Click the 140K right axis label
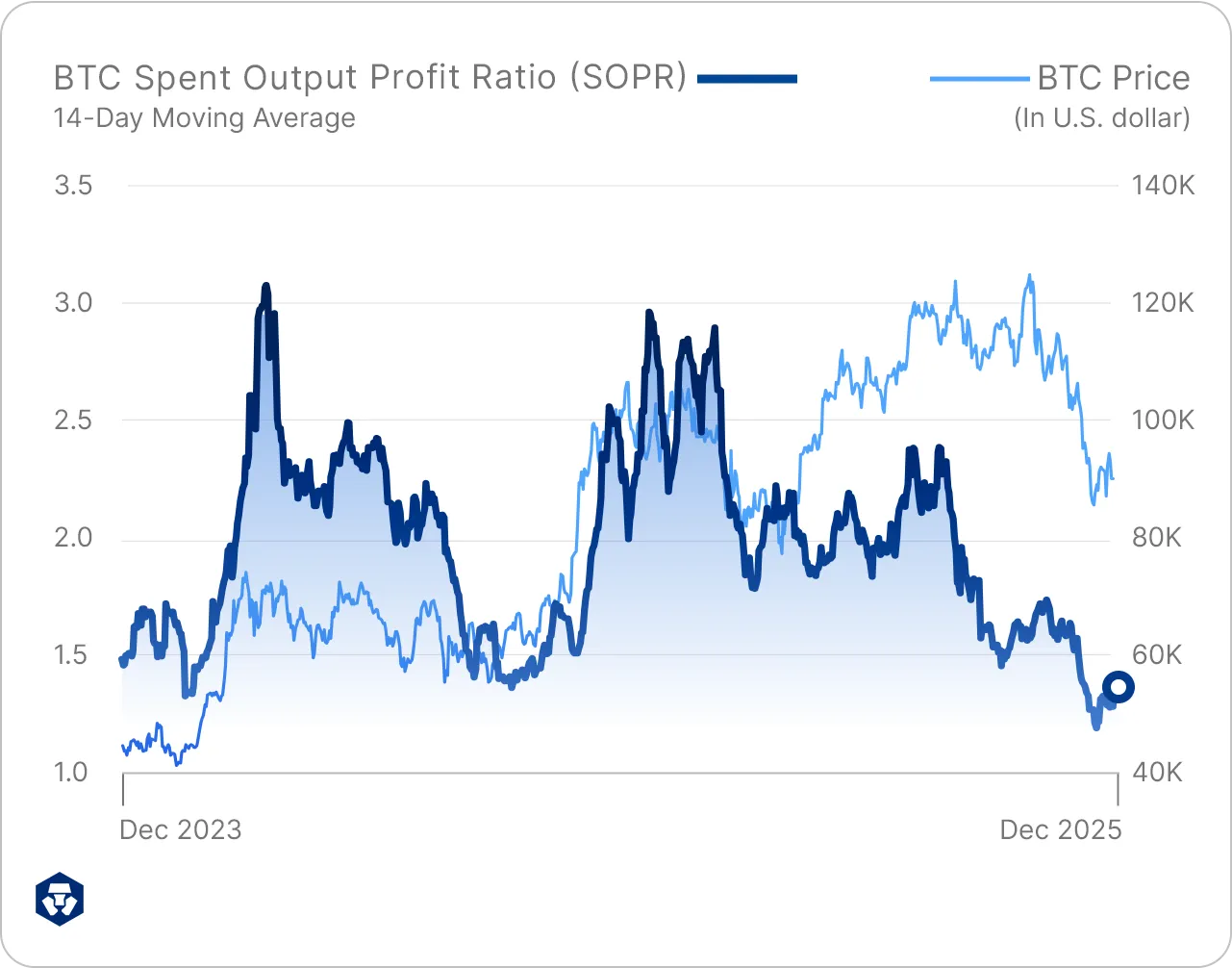 [1163, 185]
